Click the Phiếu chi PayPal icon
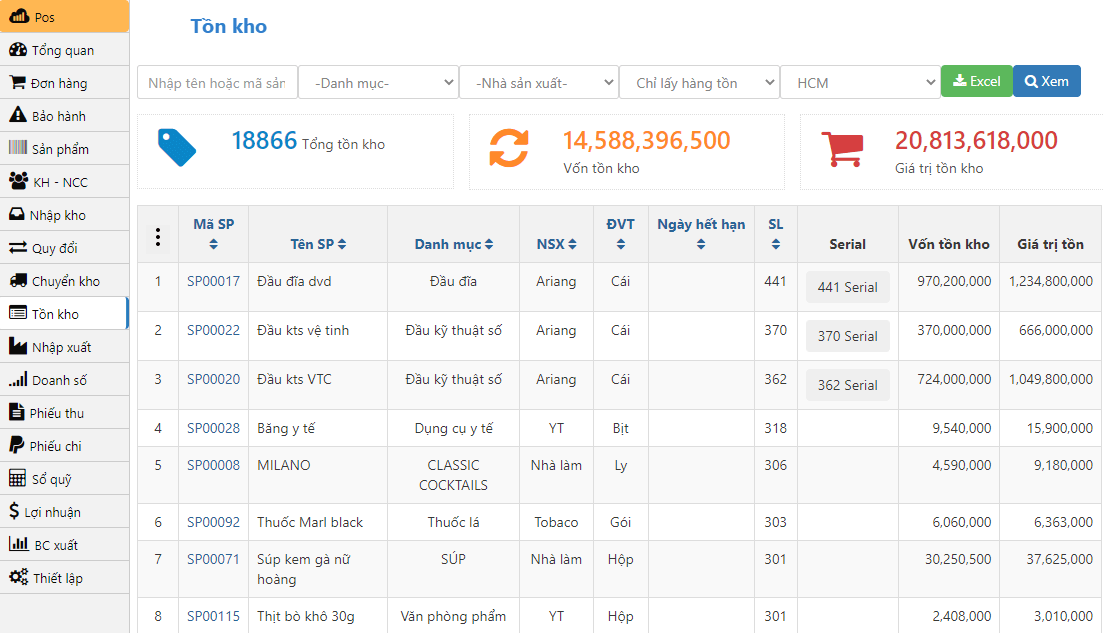Viewport: 1103px width, 633px height. tap(17, 446)
